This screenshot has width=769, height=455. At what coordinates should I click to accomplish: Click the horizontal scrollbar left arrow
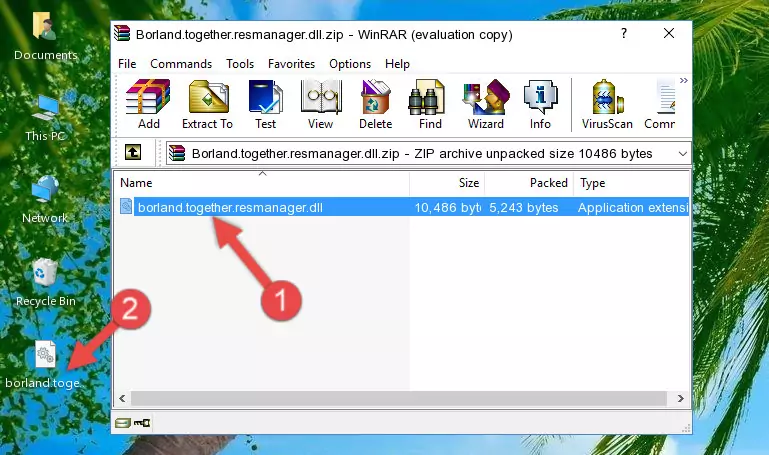123,398
